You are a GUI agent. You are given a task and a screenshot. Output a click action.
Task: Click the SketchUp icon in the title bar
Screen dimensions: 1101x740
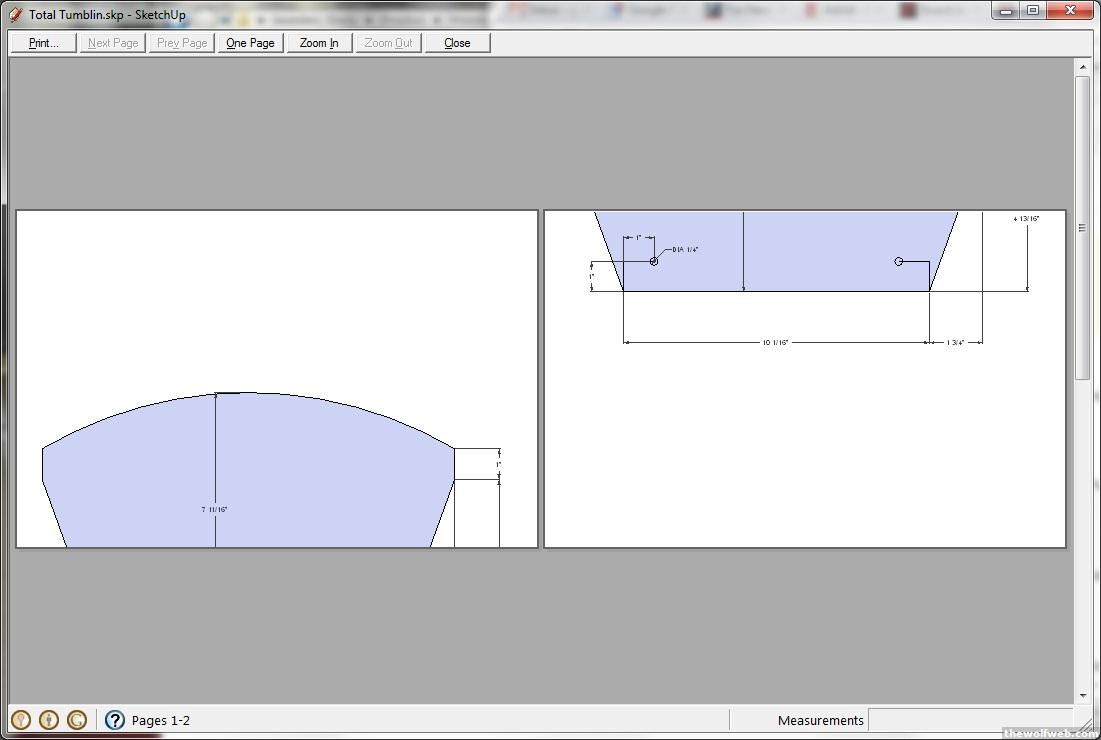(x=15, y=14)
